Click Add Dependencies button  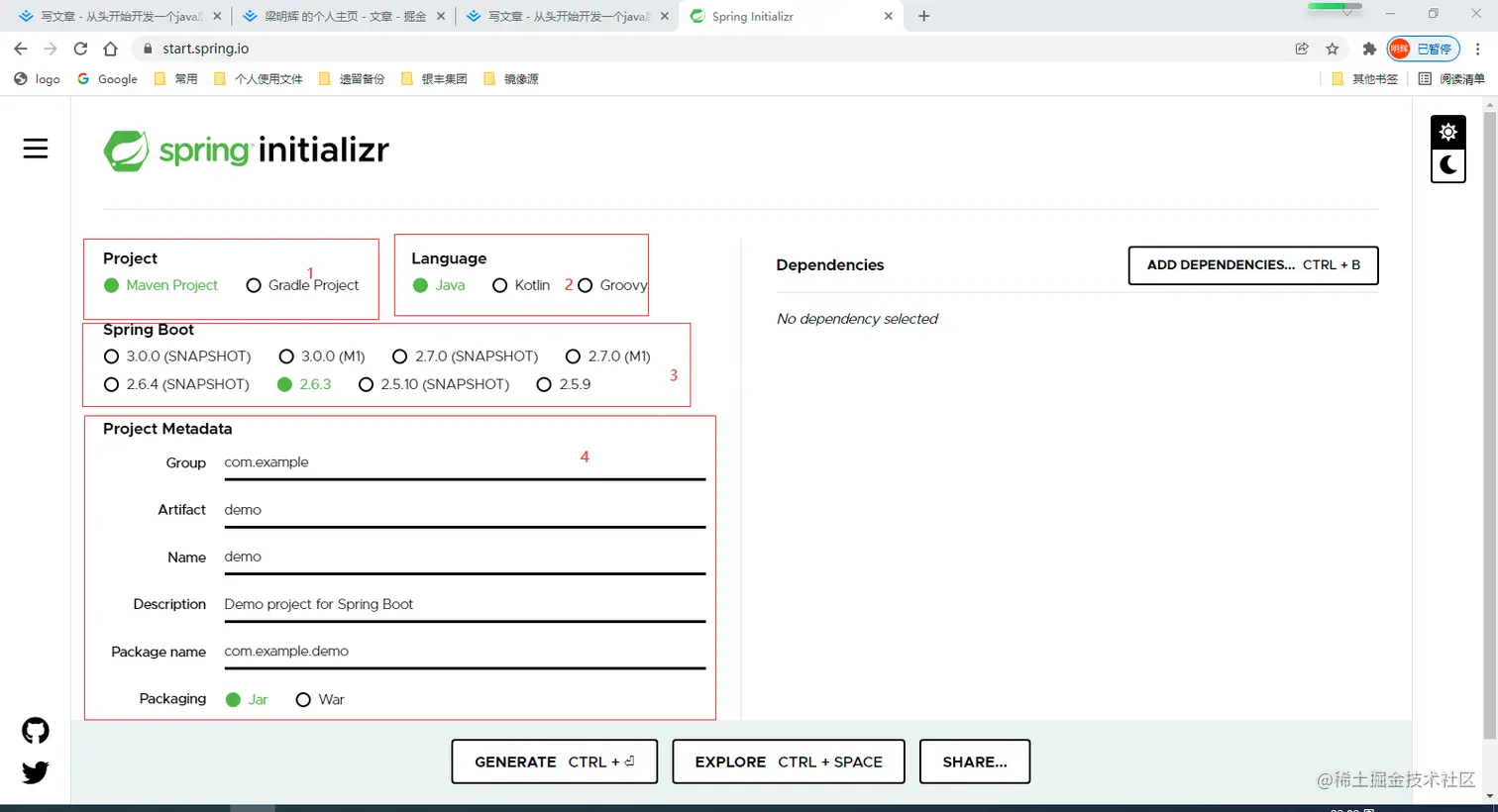coord(1253,265)
